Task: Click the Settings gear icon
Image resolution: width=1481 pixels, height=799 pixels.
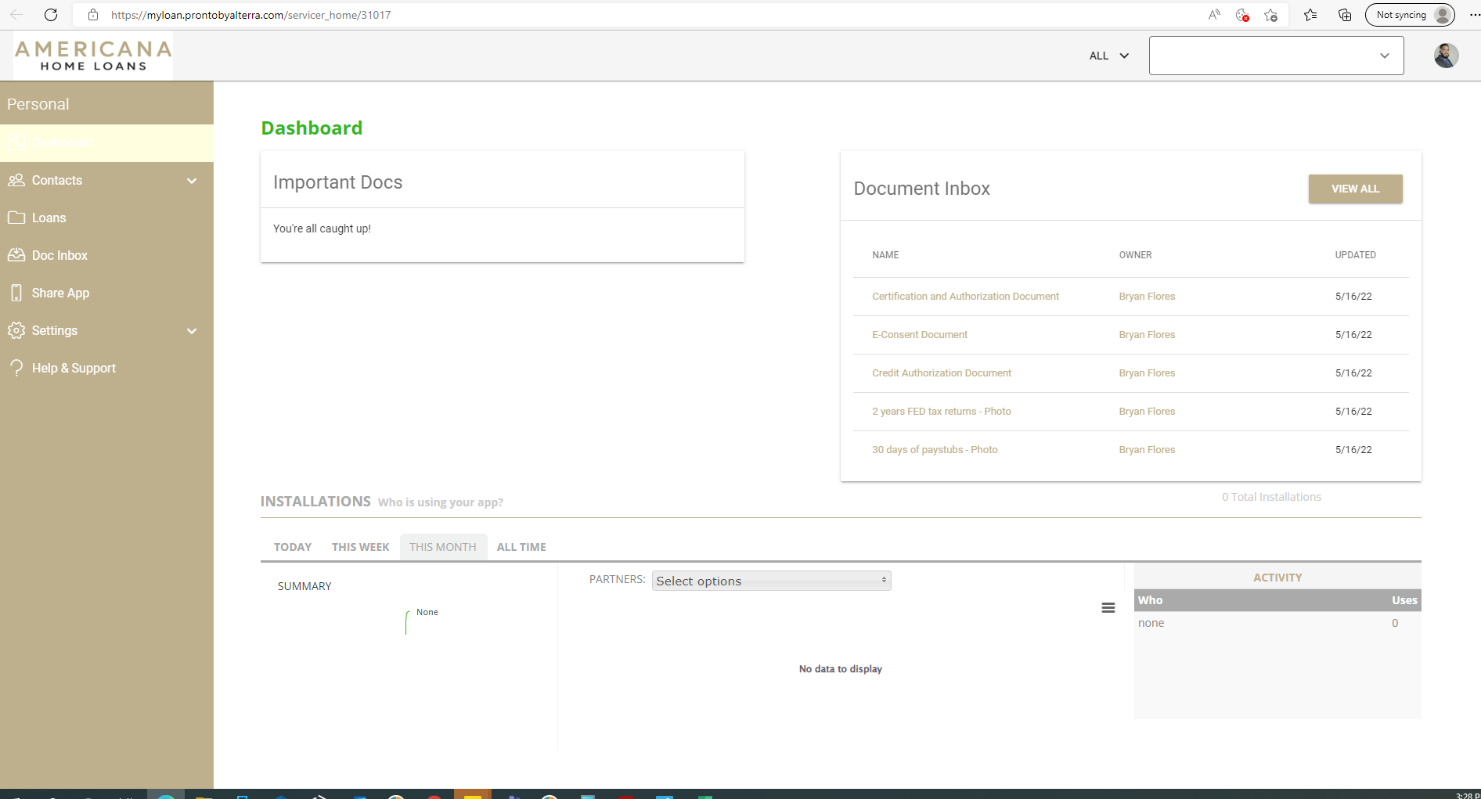Action: point(16,331)
